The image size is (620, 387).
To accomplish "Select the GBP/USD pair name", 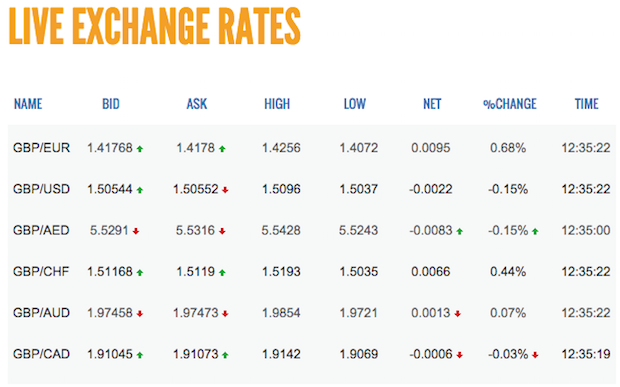I will 41,189.
